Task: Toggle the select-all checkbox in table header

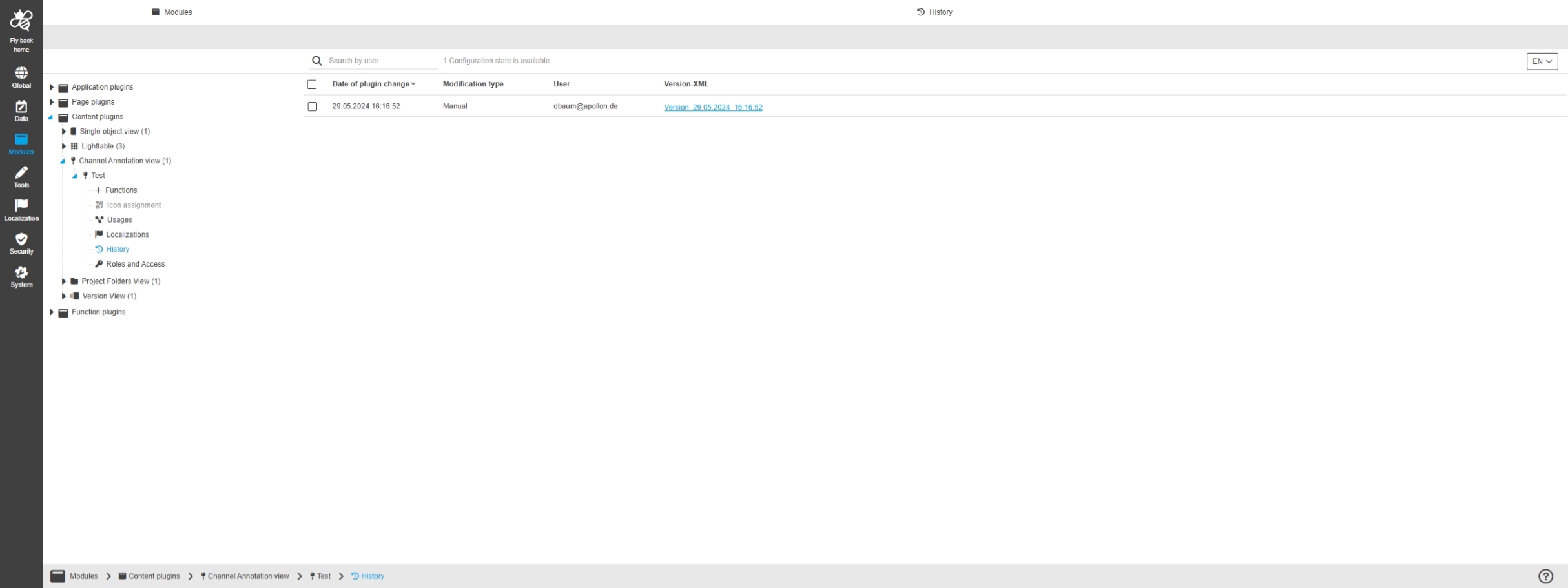Action: click(312, 85)
